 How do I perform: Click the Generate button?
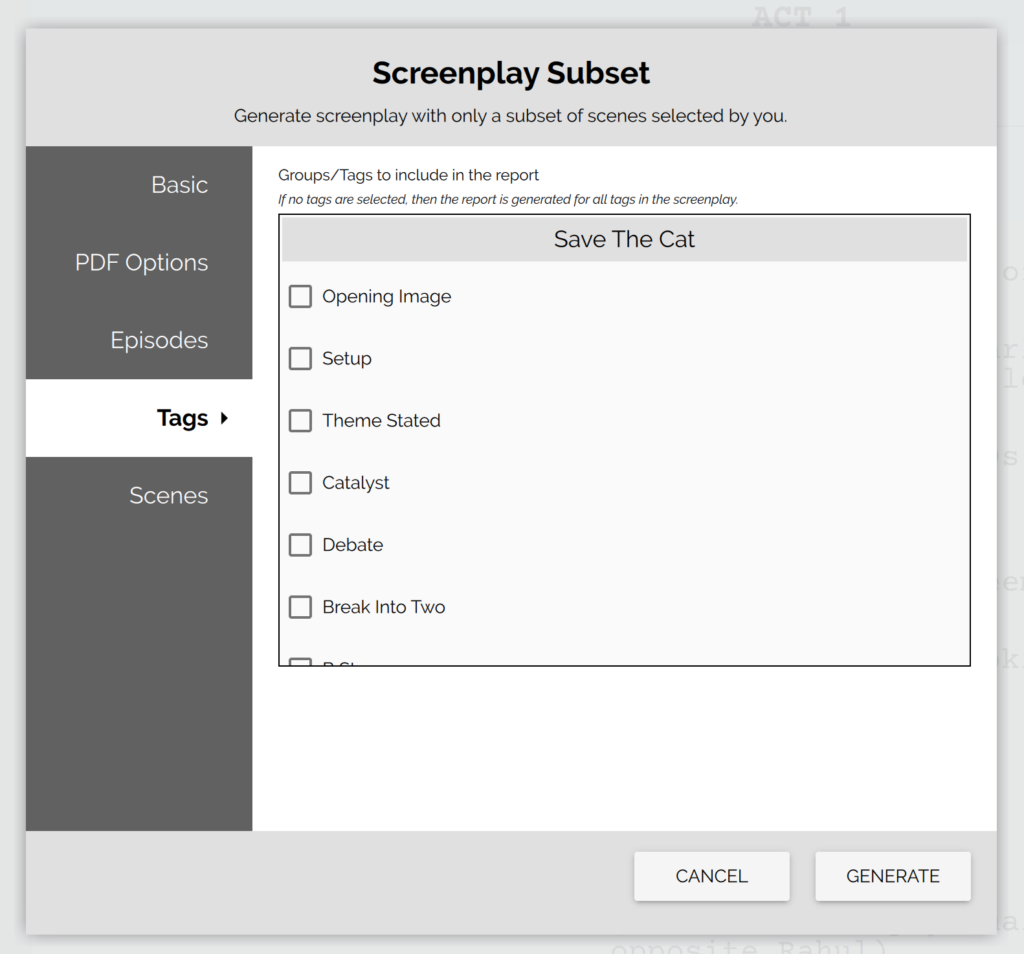[x=892, y=876]
